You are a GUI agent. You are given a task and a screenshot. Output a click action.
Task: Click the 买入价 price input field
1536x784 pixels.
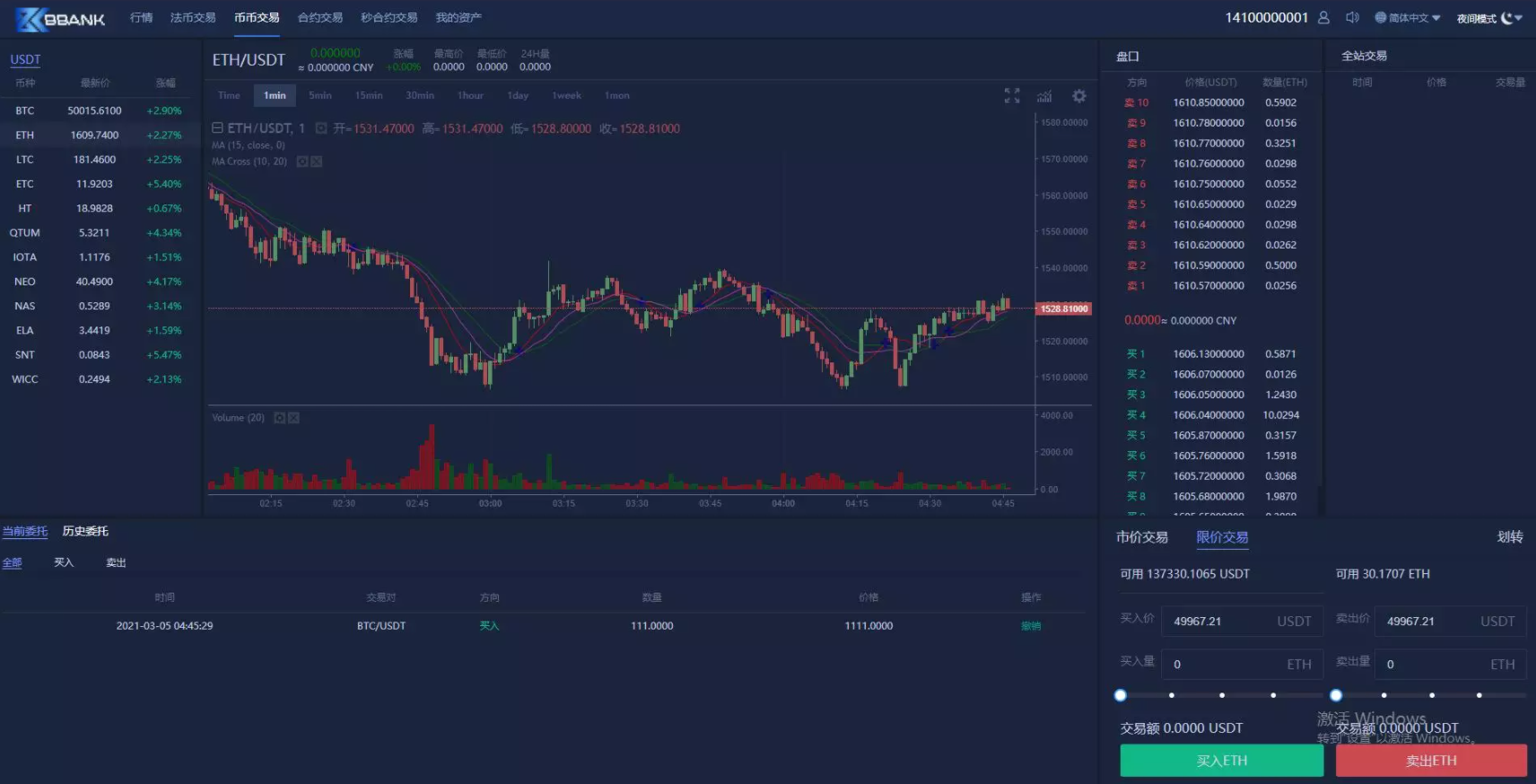(1222, 622)
